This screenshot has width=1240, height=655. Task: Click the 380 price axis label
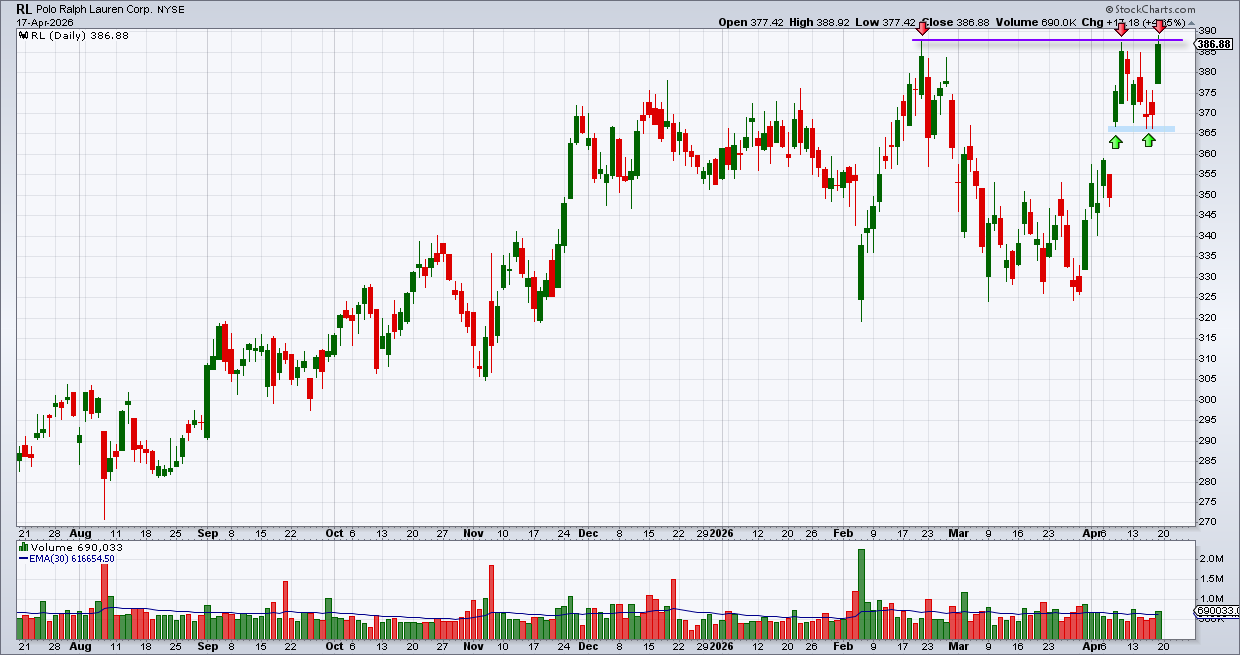pyautogui.click(x=1208, y=72)
